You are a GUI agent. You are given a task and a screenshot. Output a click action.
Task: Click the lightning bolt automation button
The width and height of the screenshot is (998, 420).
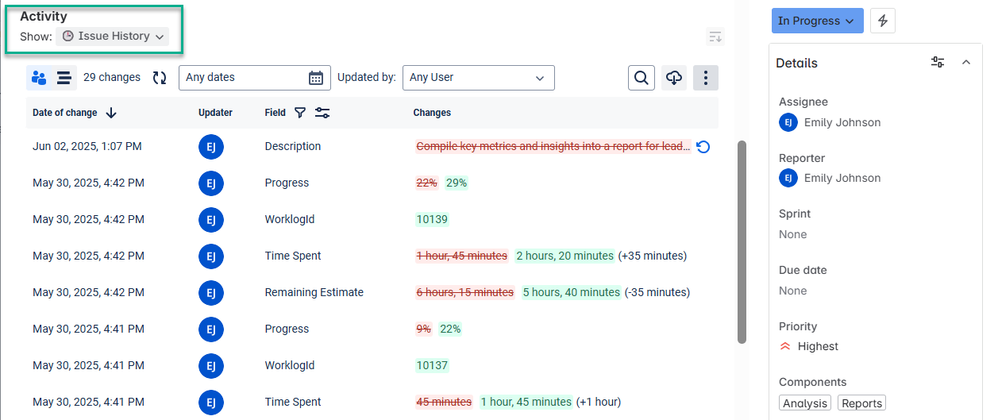882,21
